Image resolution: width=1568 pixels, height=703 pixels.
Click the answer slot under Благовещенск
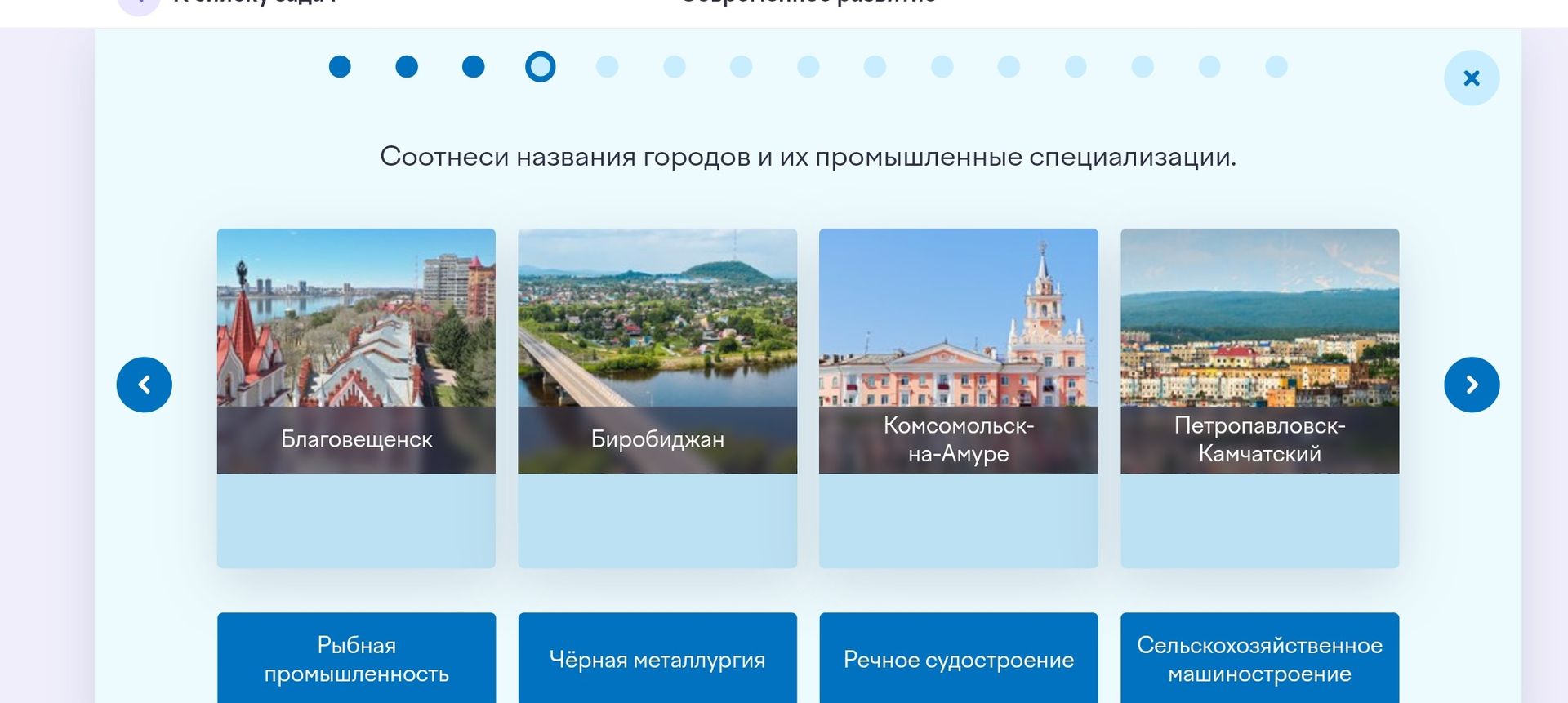356,521
